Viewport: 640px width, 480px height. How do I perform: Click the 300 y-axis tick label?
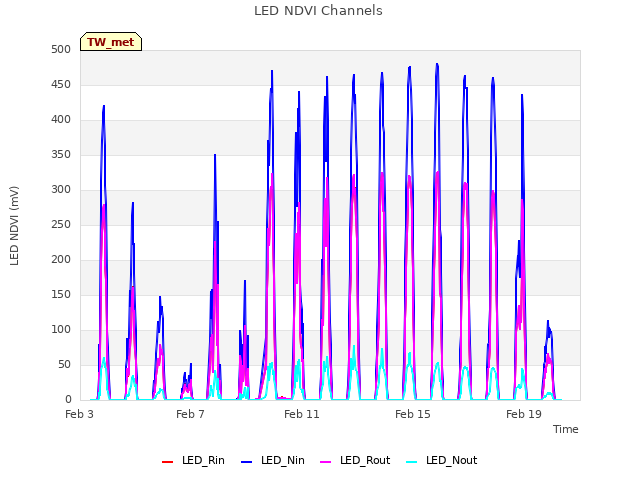[61, 190]
